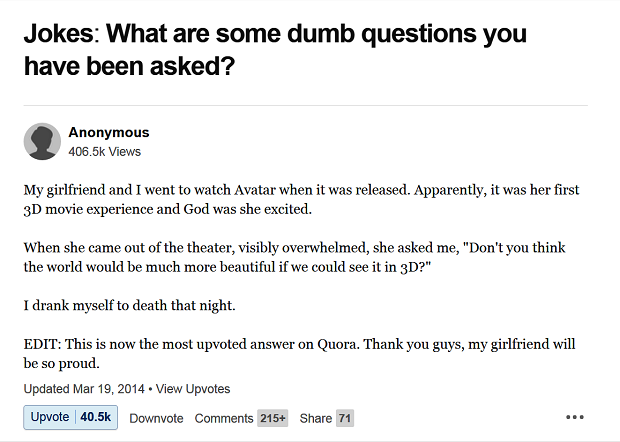The image size is (620, 442).
Task: Click the line "I drank myself to death"
Action: 129,304
